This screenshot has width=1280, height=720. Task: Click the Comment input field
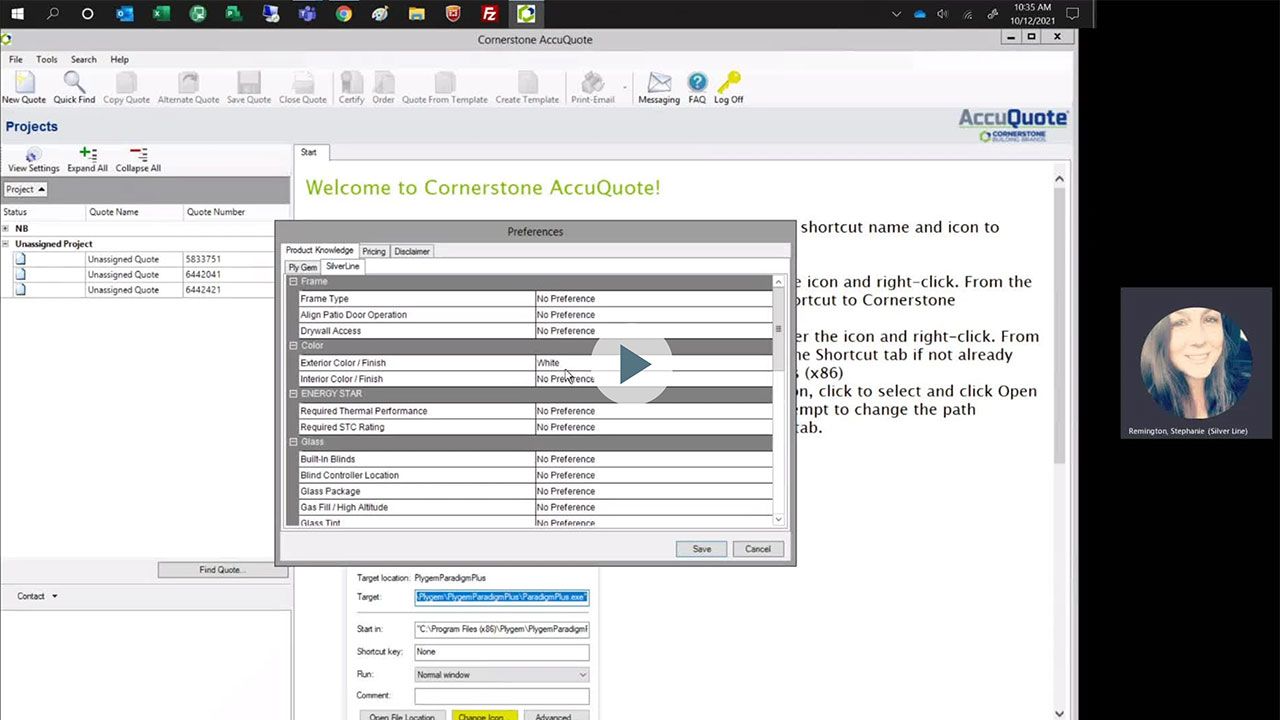point(502,696)
